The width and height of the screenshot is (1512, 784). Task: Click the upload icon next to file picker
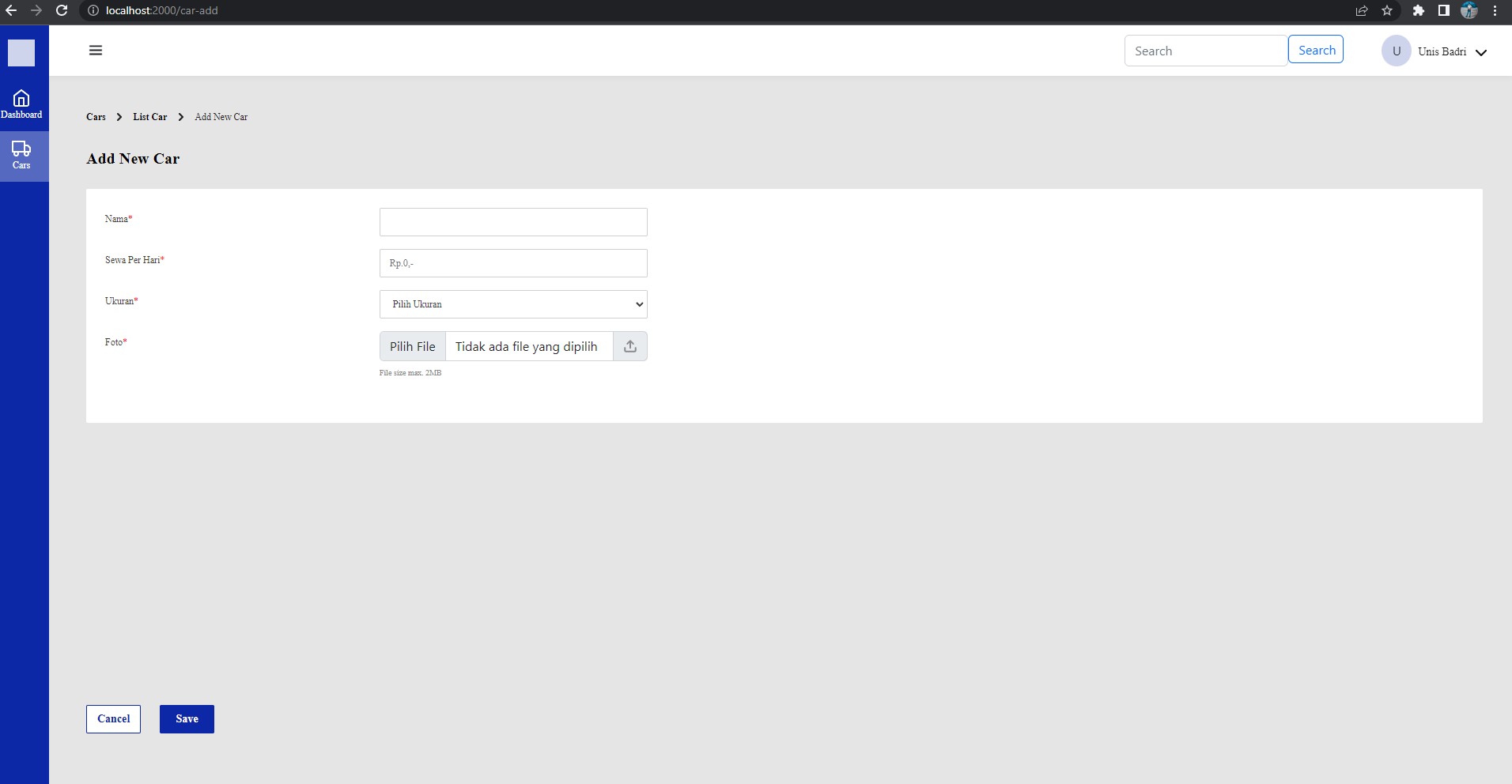pos(629,346)
